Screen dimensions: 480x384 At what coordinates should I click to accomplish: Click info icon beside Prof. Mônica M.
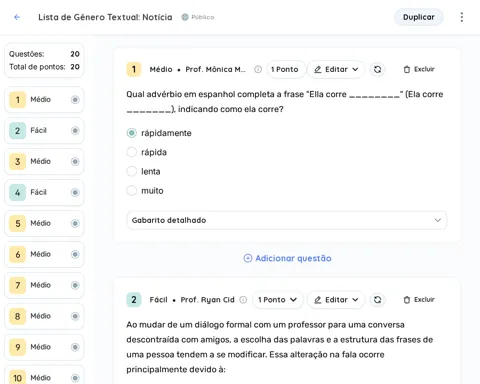(258, 69)
